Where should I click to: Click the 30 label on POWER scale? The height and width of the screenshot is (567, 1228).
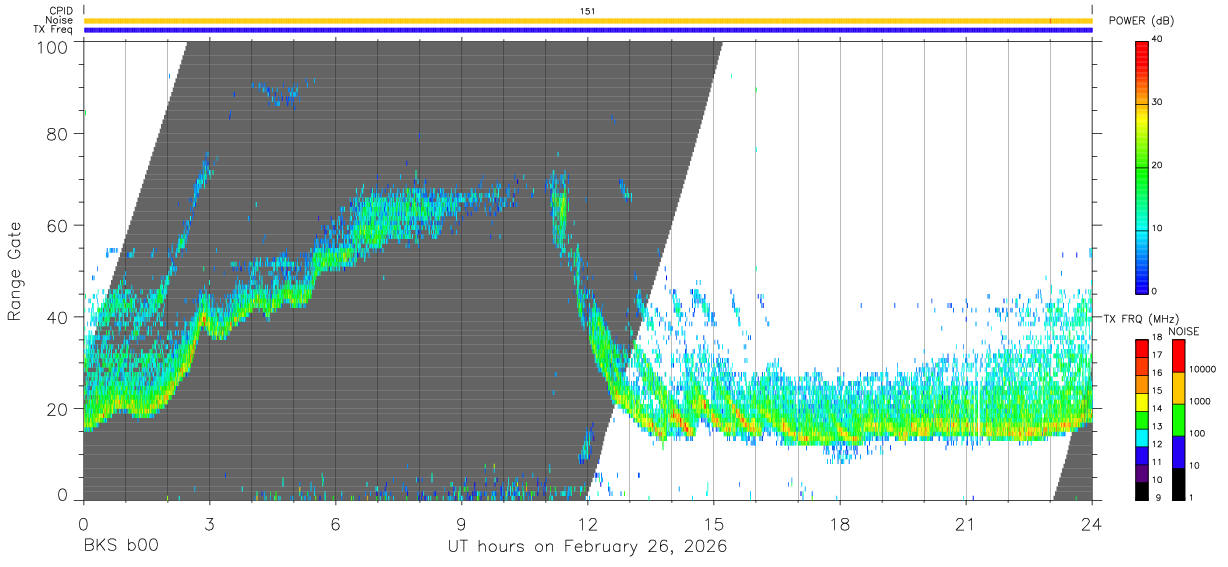tap(1158, 103)
